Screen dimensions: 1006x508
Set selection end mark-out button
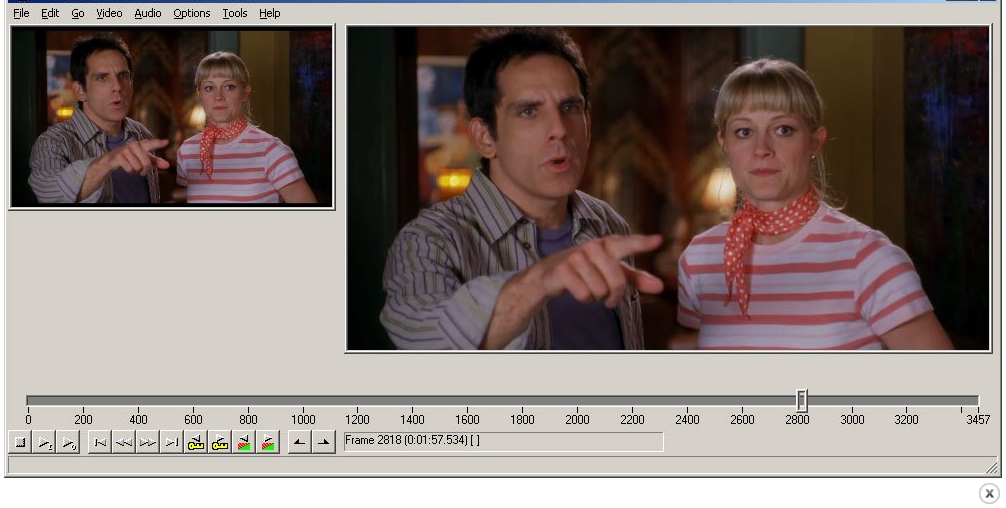(323, 442)
